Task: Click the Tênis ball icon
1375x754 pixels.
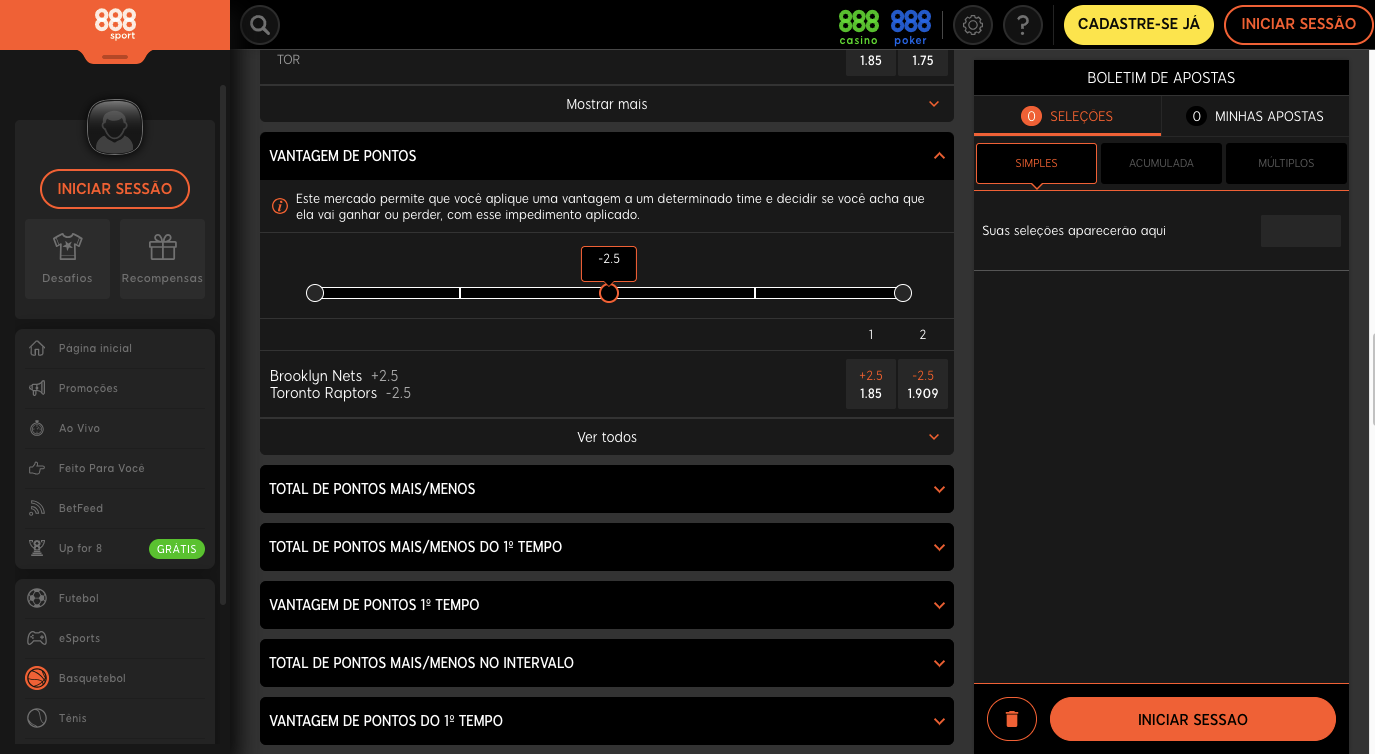Action: 37,718
